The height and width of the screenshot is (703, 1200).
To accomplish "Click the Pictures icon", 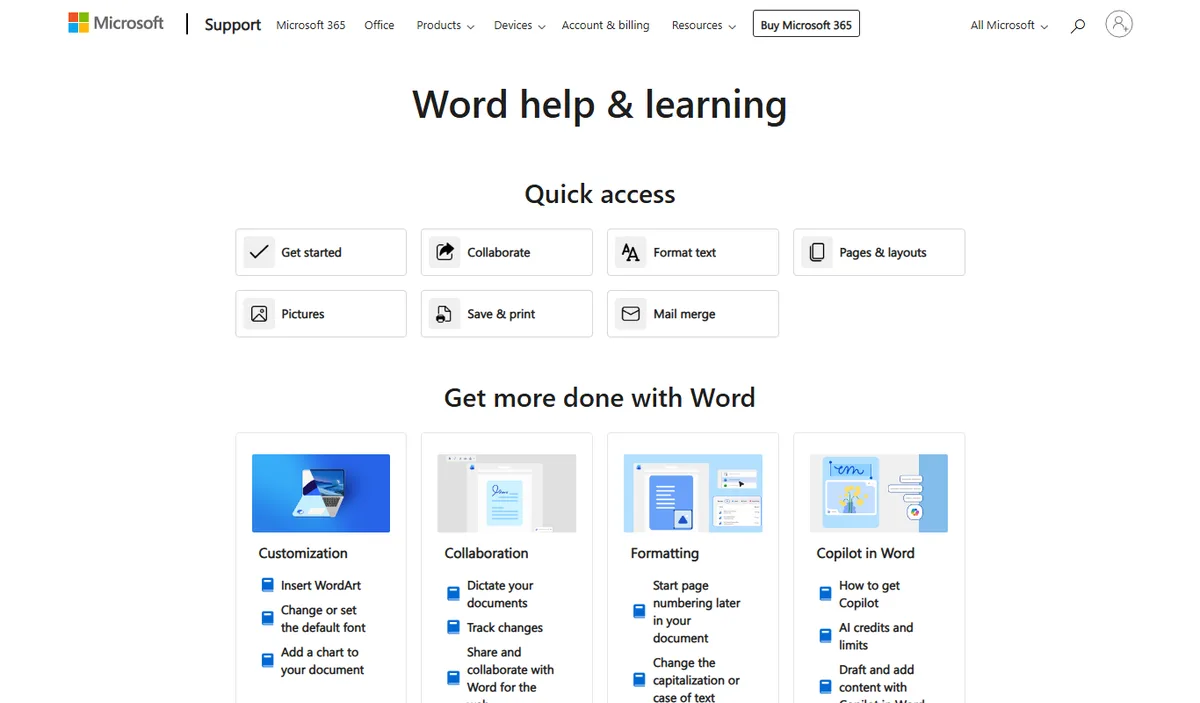I will (259, 314).
